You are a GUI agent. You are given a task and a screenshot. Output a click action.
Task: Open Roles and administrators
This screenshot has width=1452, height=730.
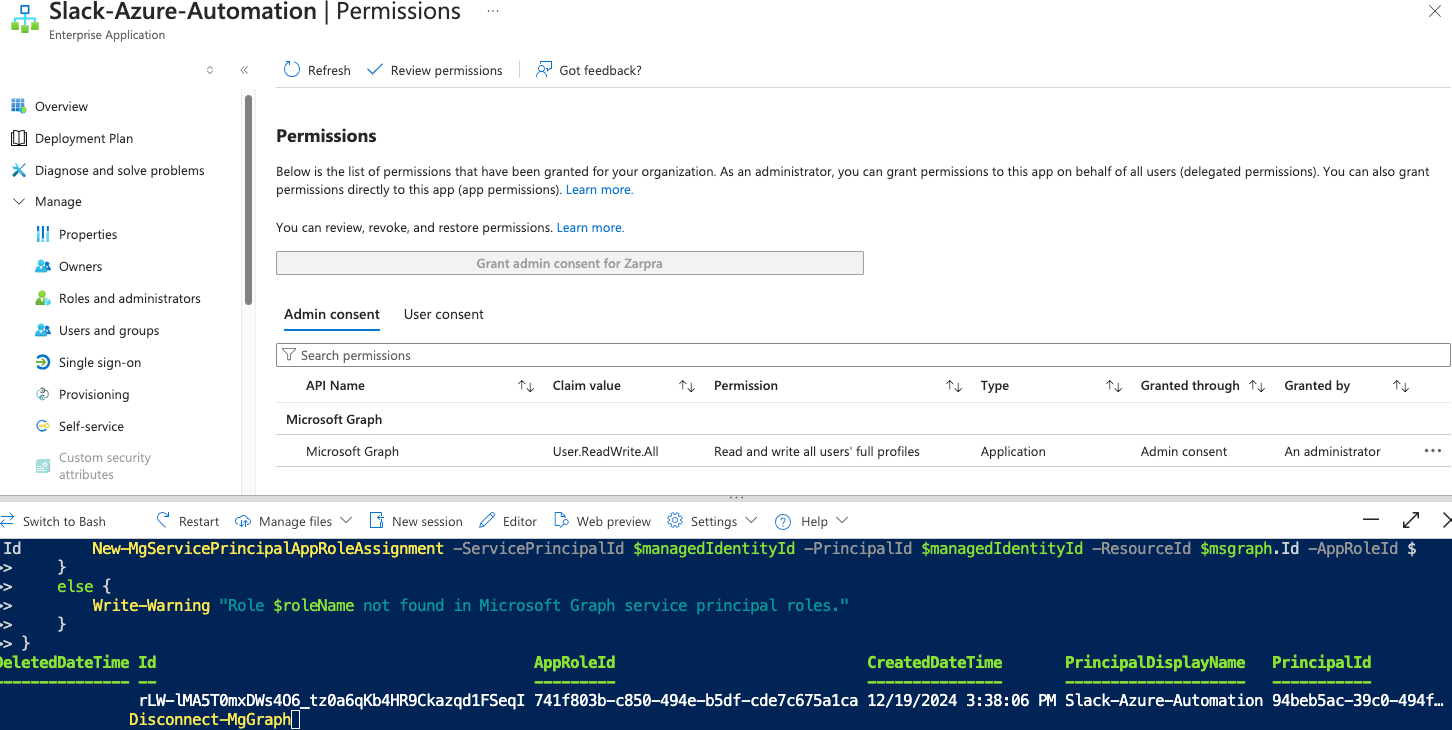[129, 298]
